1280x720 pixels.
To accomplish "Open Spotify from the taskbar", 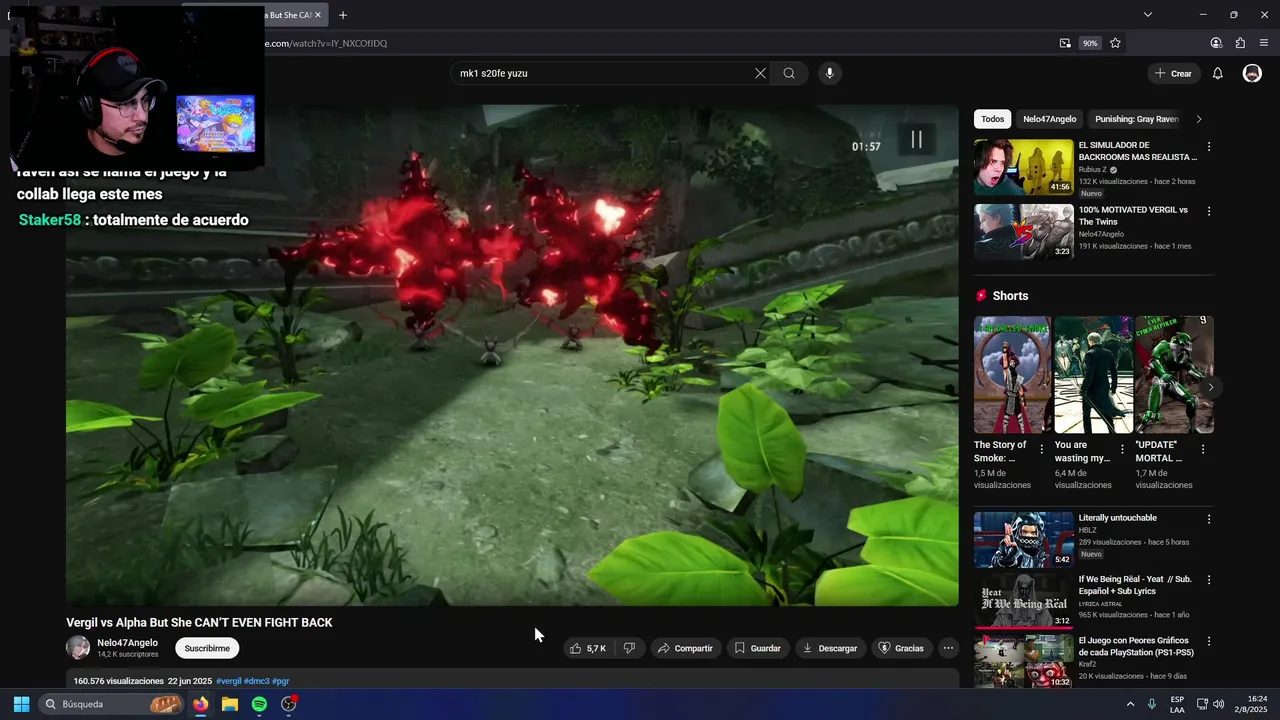I will pyautogui.click(x=259, y=704).
